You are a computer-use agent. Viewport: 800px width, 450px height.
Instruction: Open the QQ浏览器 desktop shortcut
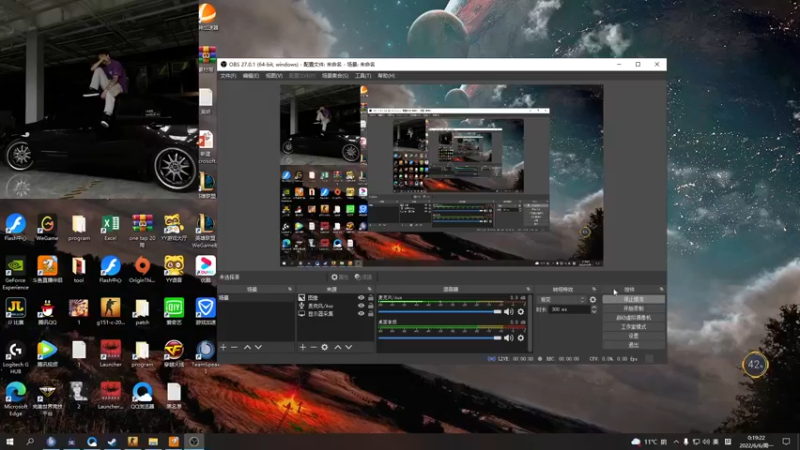tap(142, 396)
